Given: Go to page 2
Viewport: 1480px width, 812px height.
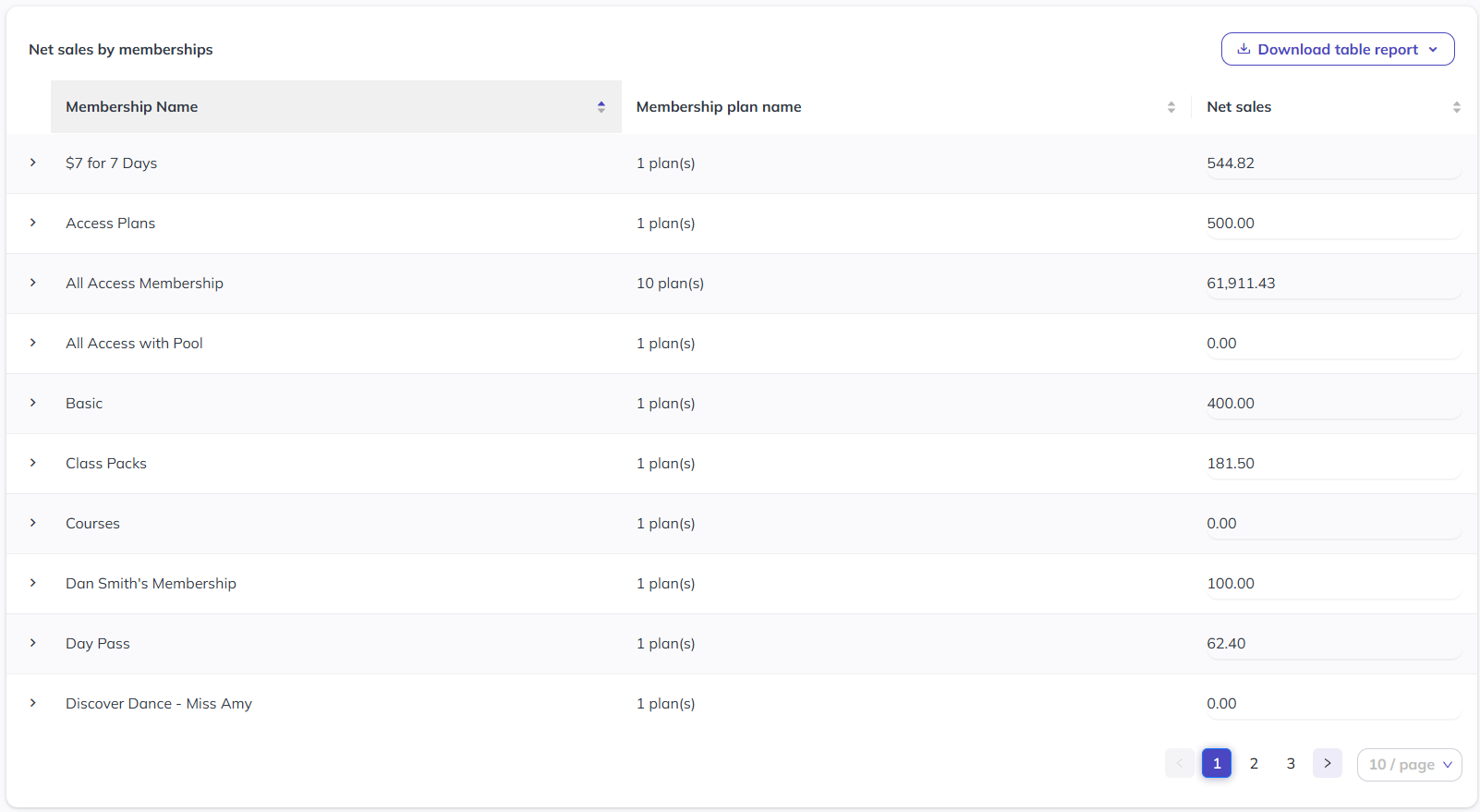Looking at the screenshot, I should (1254, 763).
